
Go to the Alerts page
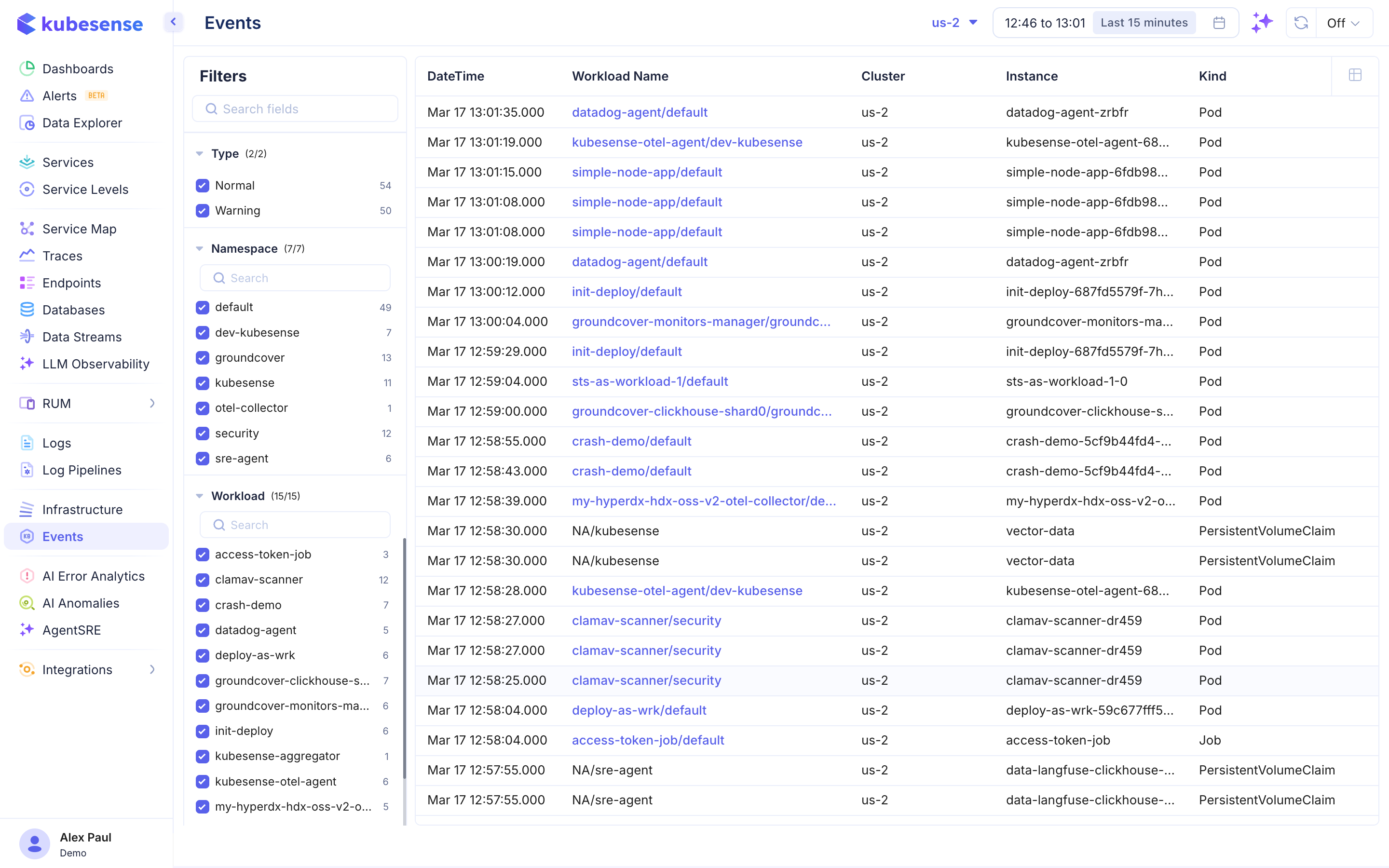pyautogui.click(x=59, y=95)
